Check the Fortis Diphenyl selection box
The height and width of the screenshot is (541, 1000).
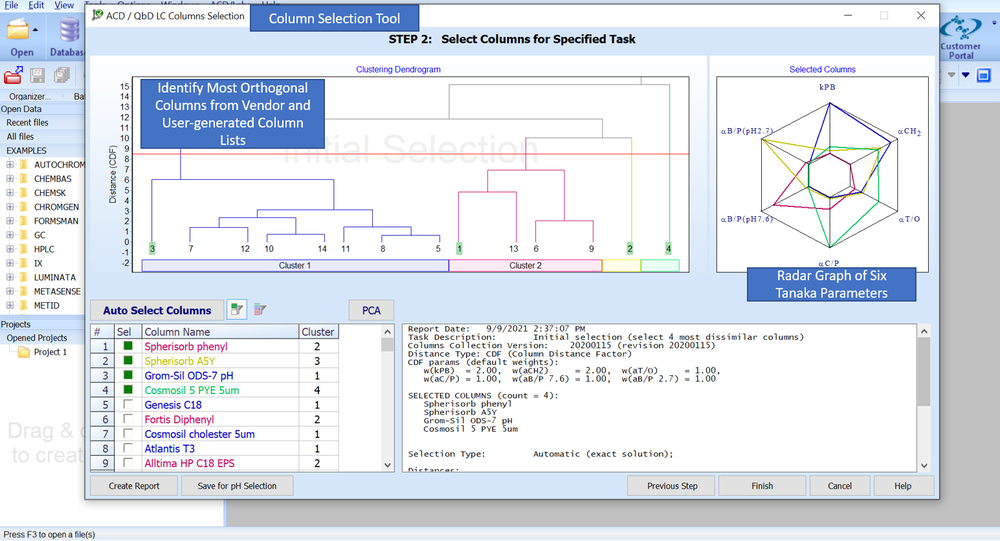pos(128,419)
